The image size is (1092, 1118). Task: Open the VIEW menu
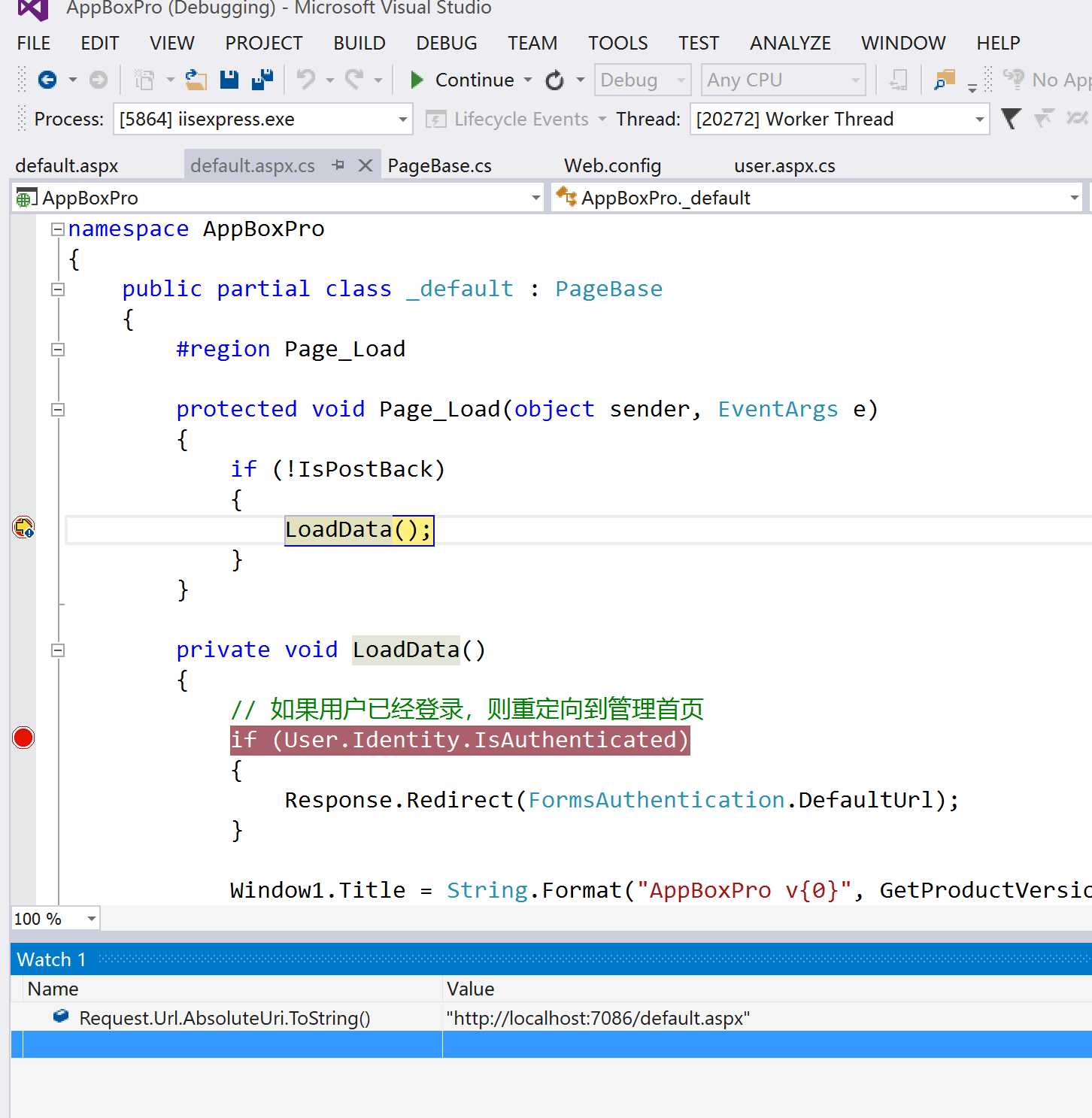[x=172, y=43]
